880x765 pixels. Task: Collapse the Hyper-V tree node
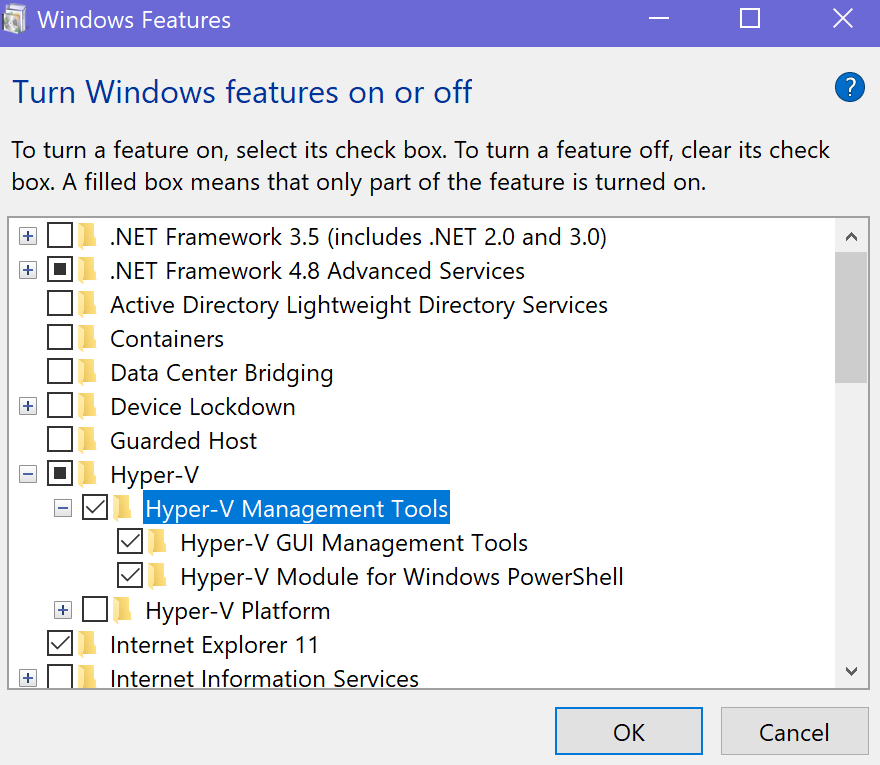click(28, 474)
